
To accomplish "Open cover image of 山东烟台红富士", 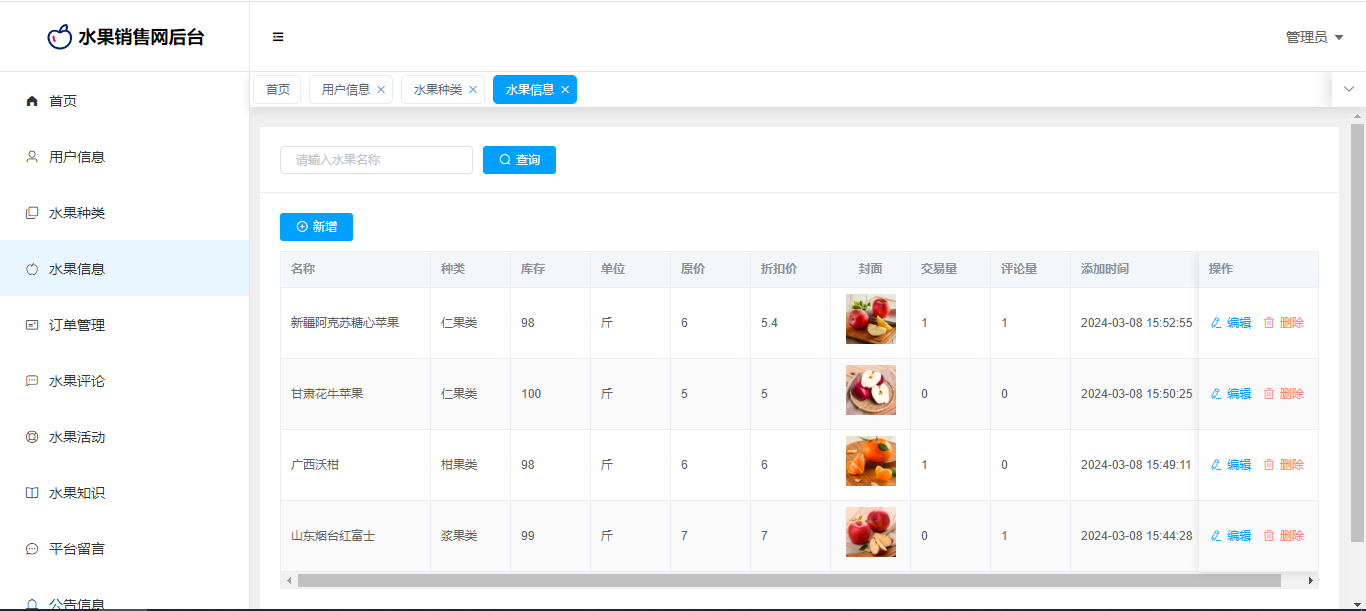I will click(871, 532).
